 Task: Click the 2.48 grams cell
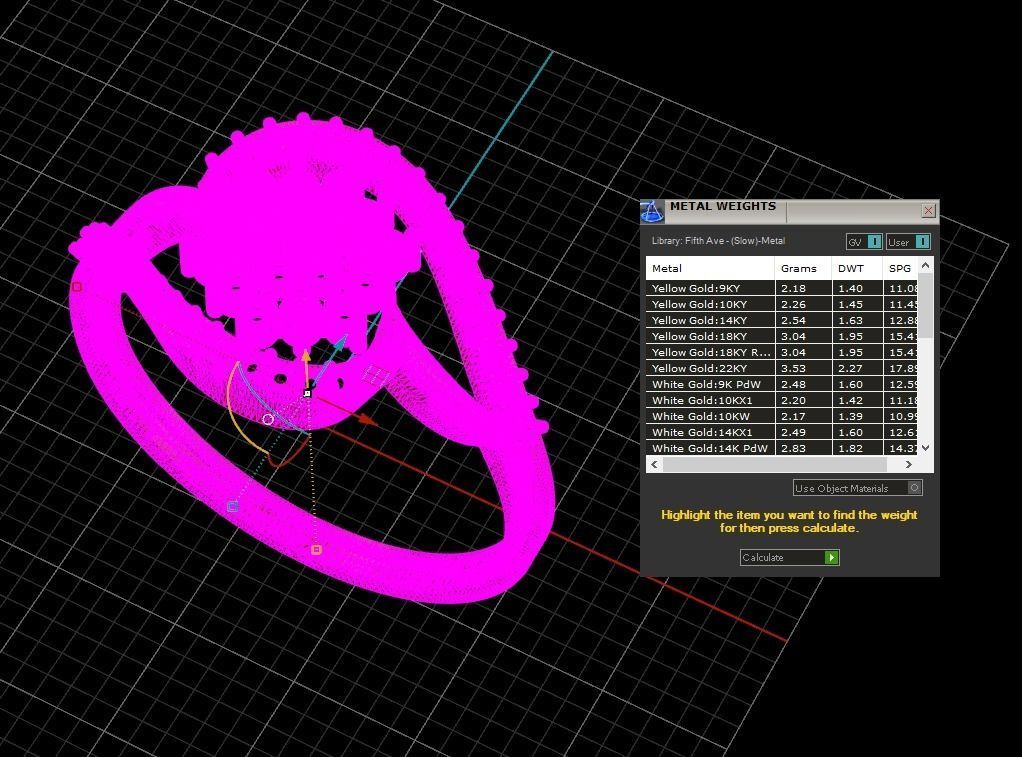[803, 384]
